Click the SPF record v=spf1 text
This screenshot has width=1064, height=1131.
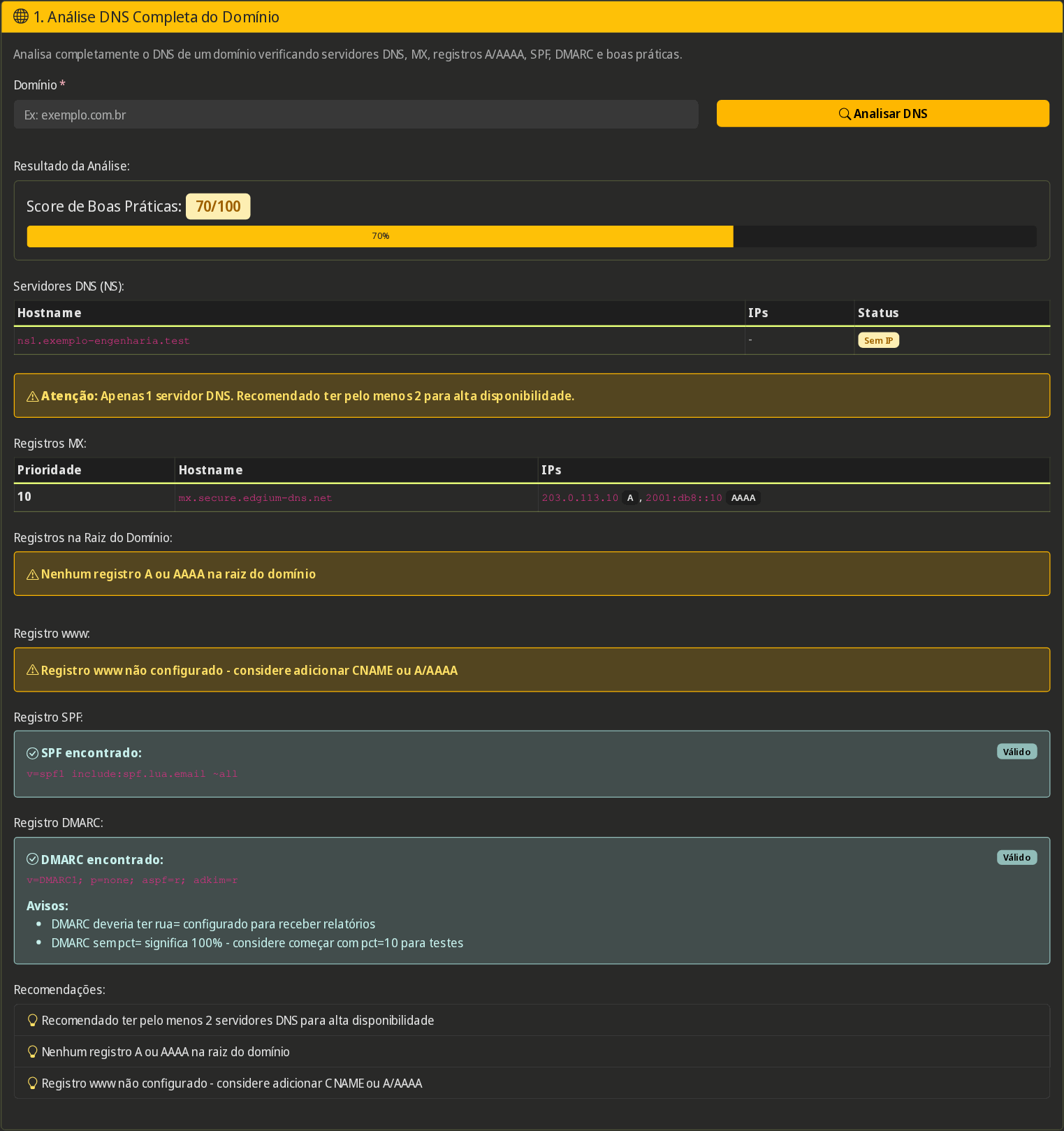pyautogui.click(x=132, y=774)
